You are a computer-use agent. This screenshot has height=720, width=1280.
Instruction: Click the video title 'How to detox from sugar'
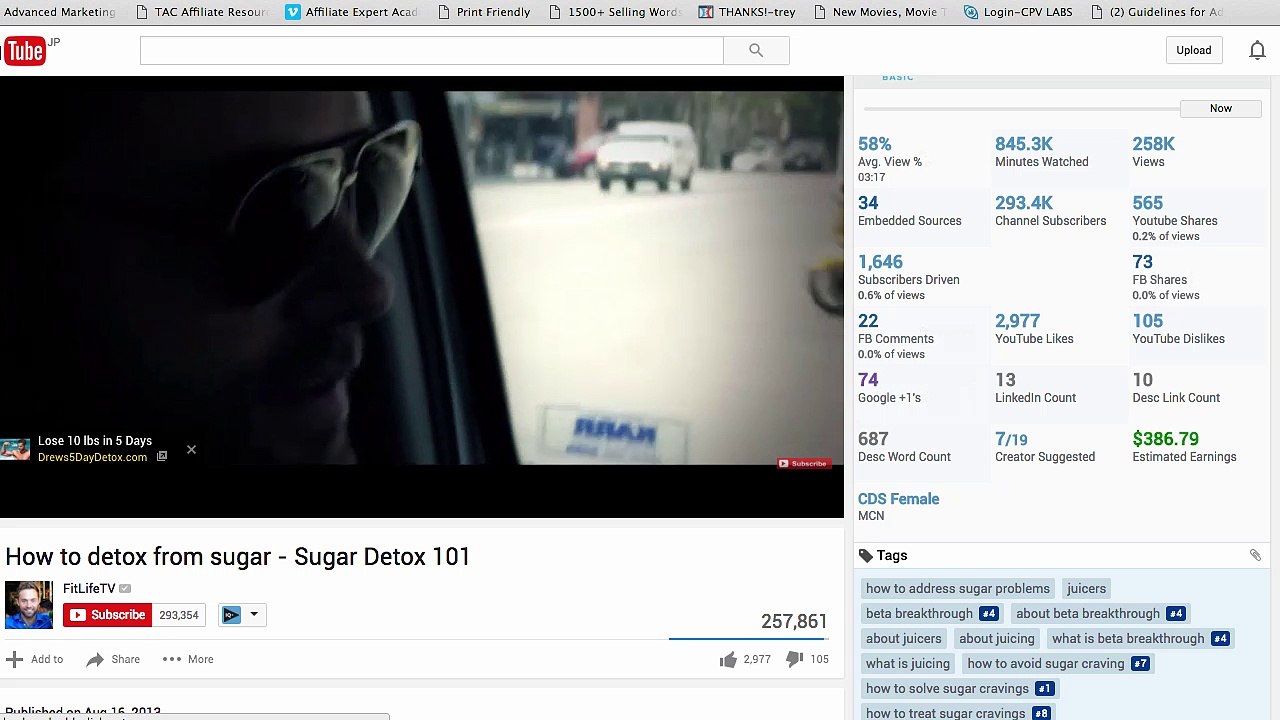238,557
